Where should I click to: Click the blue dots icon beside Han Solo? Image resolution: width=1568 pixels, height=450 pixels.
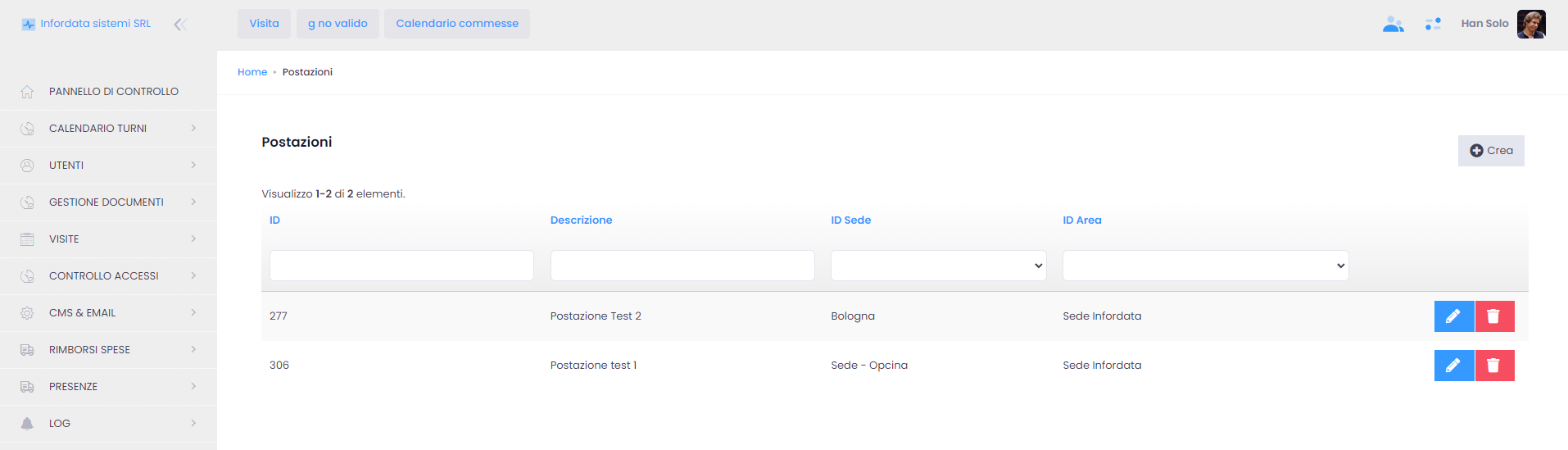coord(1433,25)
